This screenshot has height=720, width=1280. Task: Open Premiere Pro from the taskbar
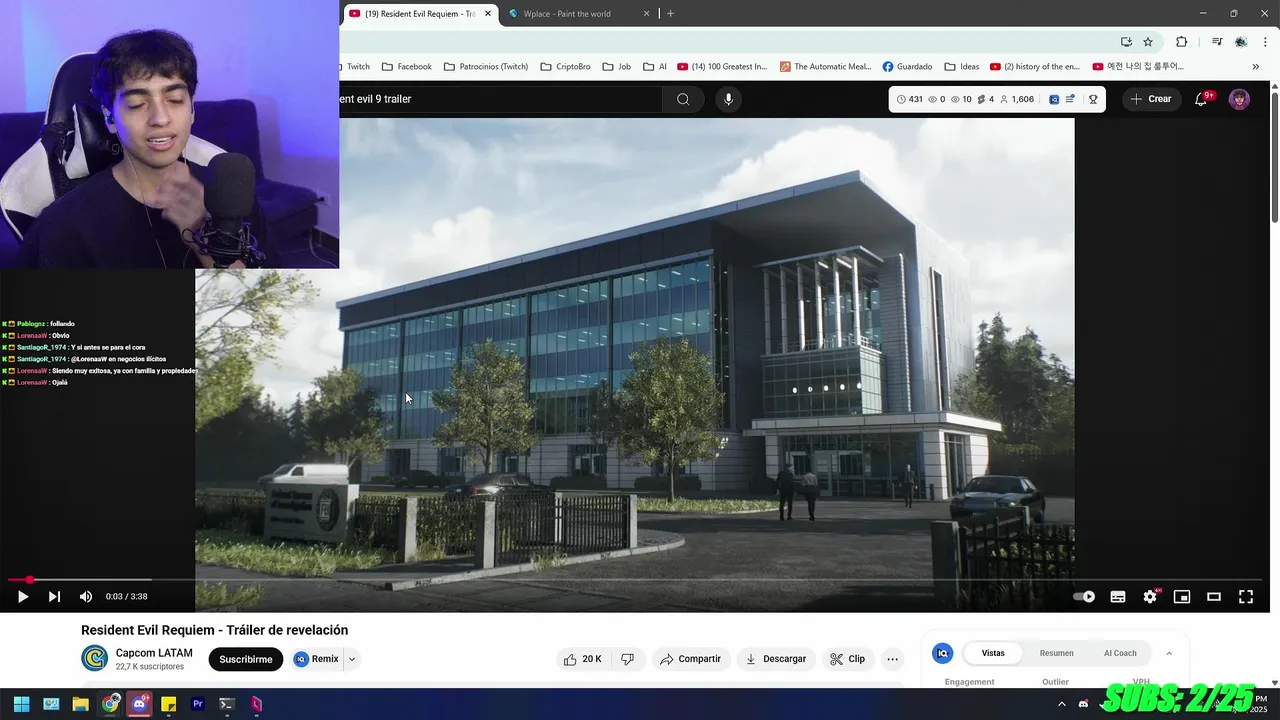tap(198, 704)
